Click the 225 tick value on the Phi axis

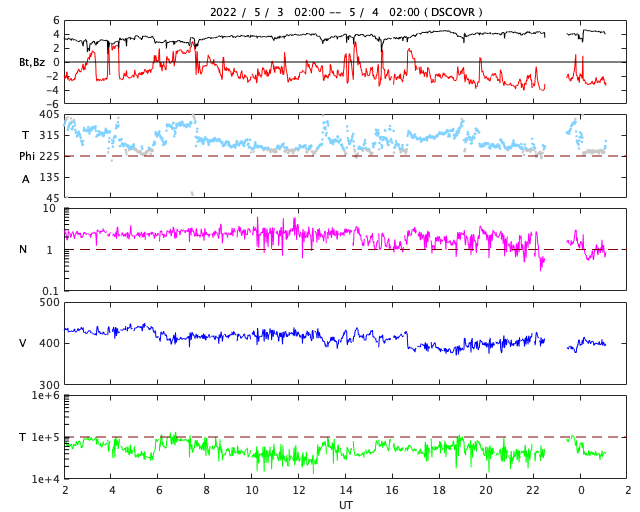point(49,156)
